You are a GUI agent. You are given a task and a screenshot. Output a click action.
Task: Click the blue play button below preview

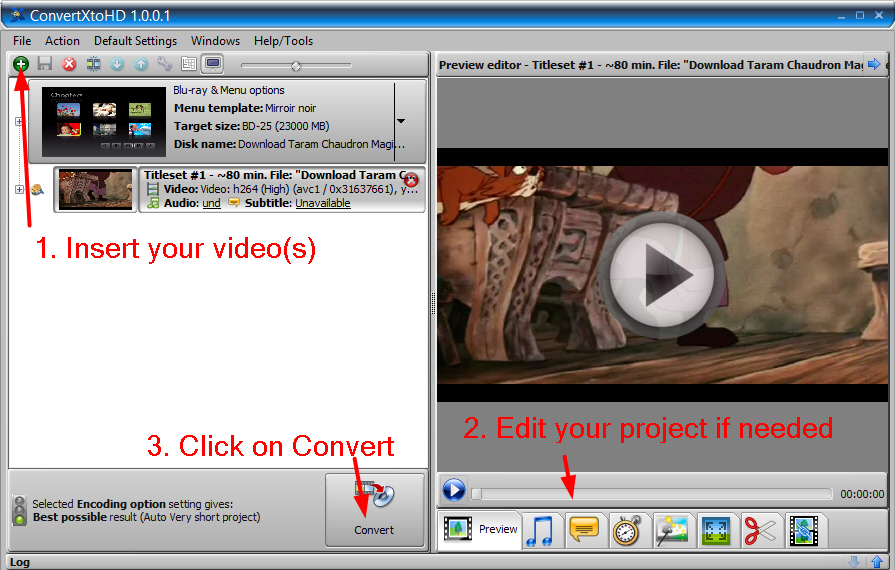[454, 490]
